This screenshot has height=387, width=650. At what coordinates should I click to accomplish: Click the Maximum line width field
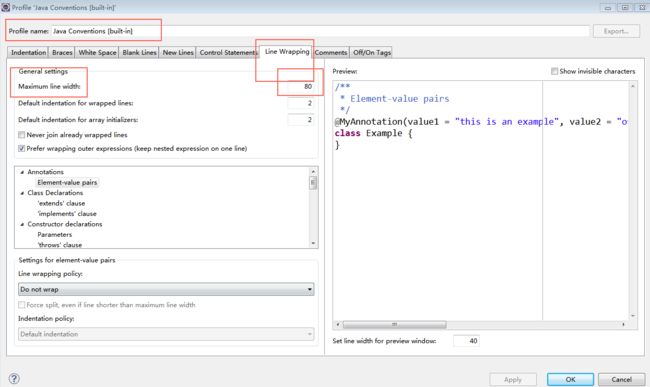301,86
